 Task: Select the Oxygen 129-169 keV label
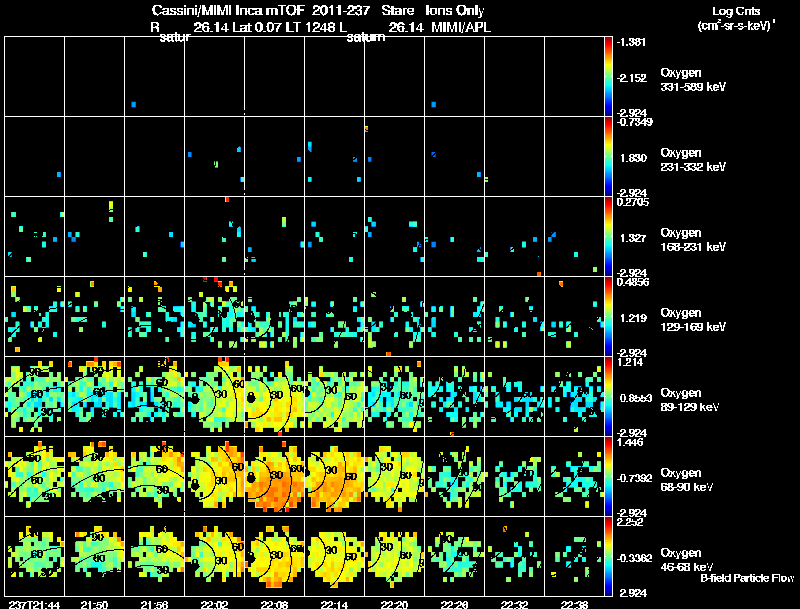693,320
